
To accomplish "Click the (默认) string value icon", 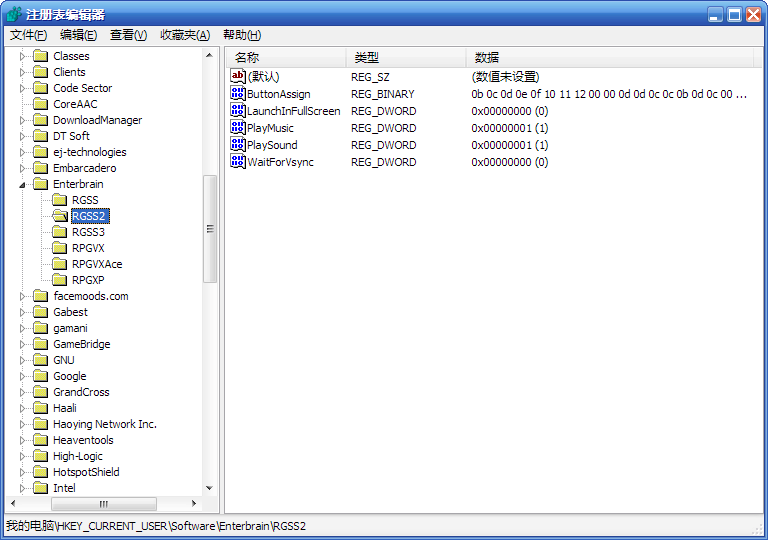I will point(238,76).
